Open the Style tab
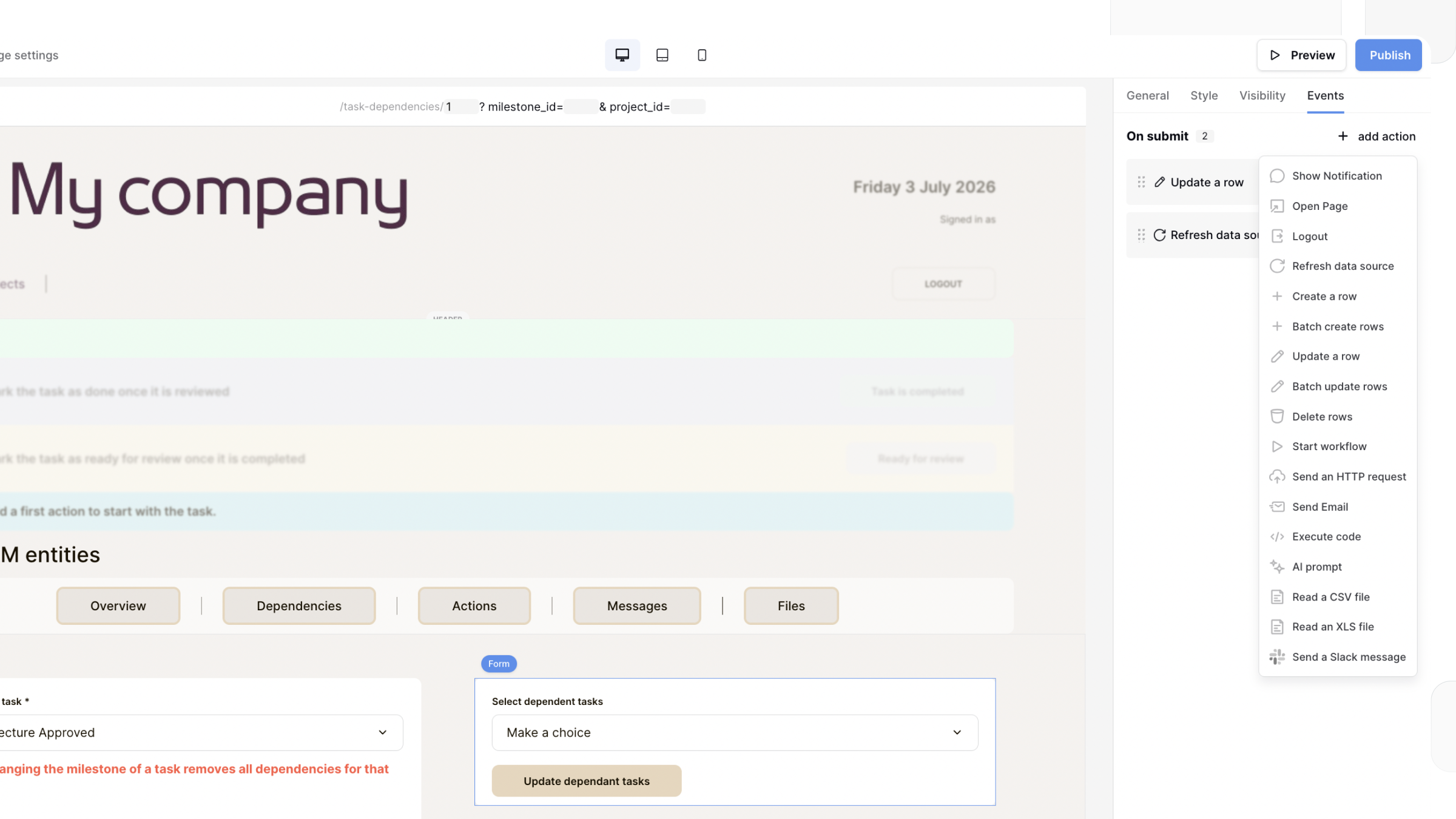The image size is (1456, 819). (1204, 96)
